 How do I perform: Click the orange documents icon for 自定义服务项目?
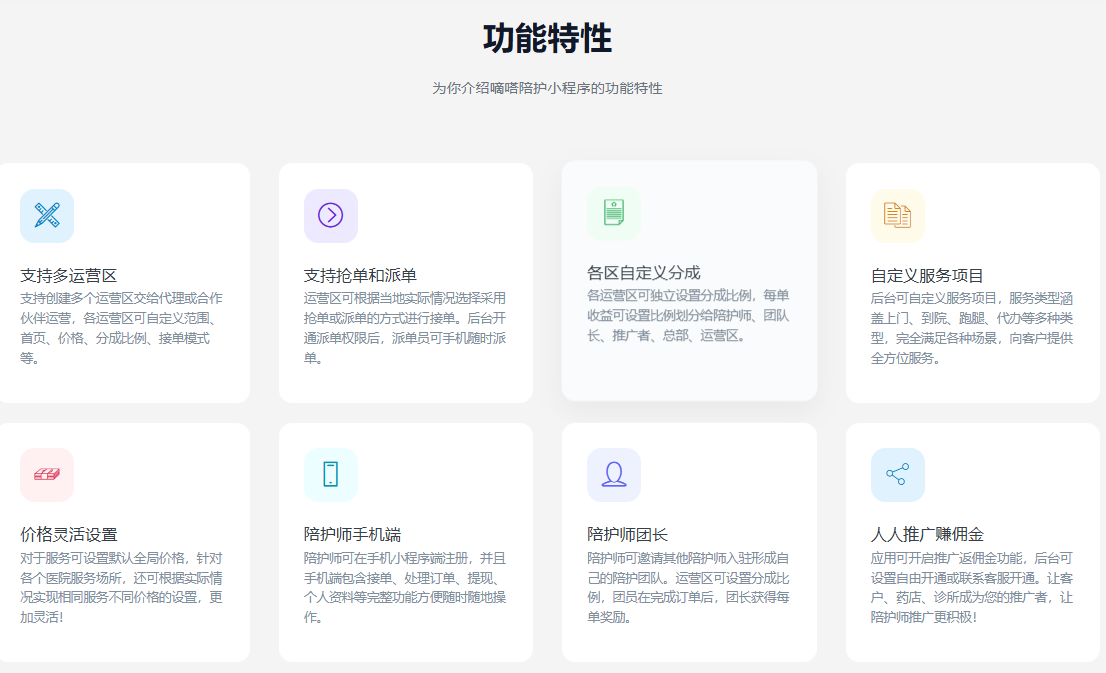tap(897, 215)
